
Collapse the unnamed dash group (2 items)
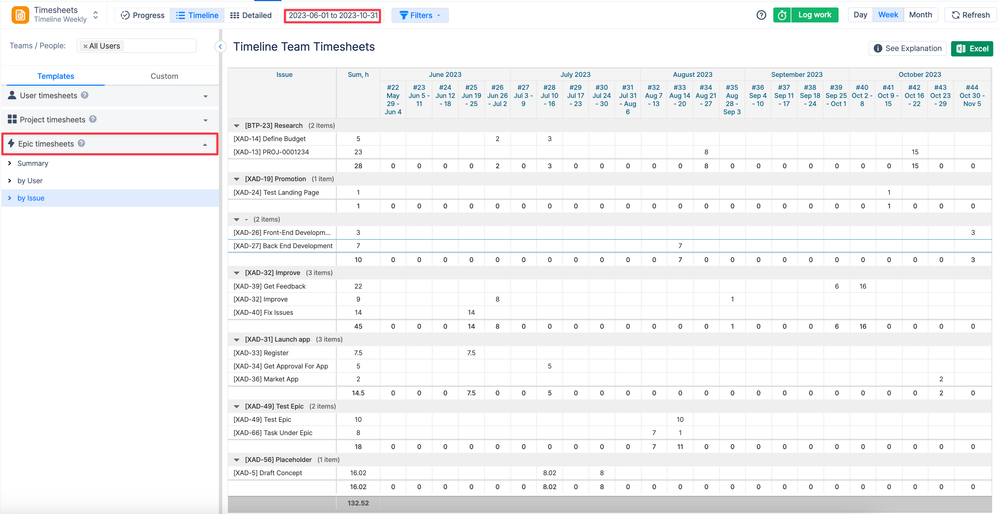pyautogui.click(x=237, y=219)
